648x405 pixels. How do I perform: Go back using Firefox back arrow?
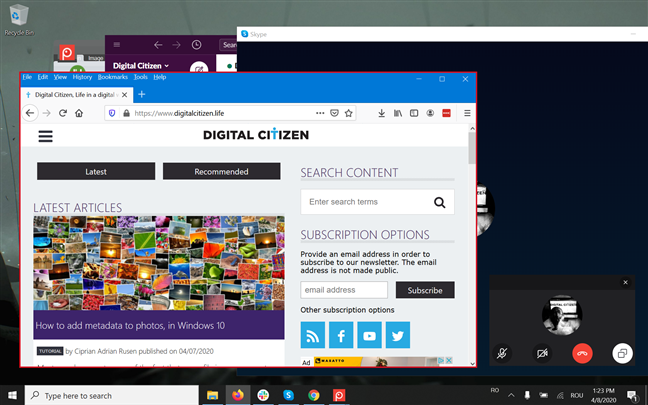[x=30, y=113]
